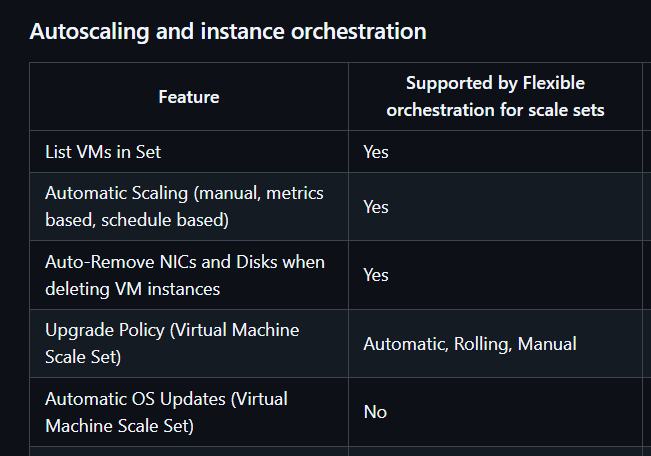Click the word 'Manual' in Upgrade Policy values

pyautogui.click(x=551, y=343)
